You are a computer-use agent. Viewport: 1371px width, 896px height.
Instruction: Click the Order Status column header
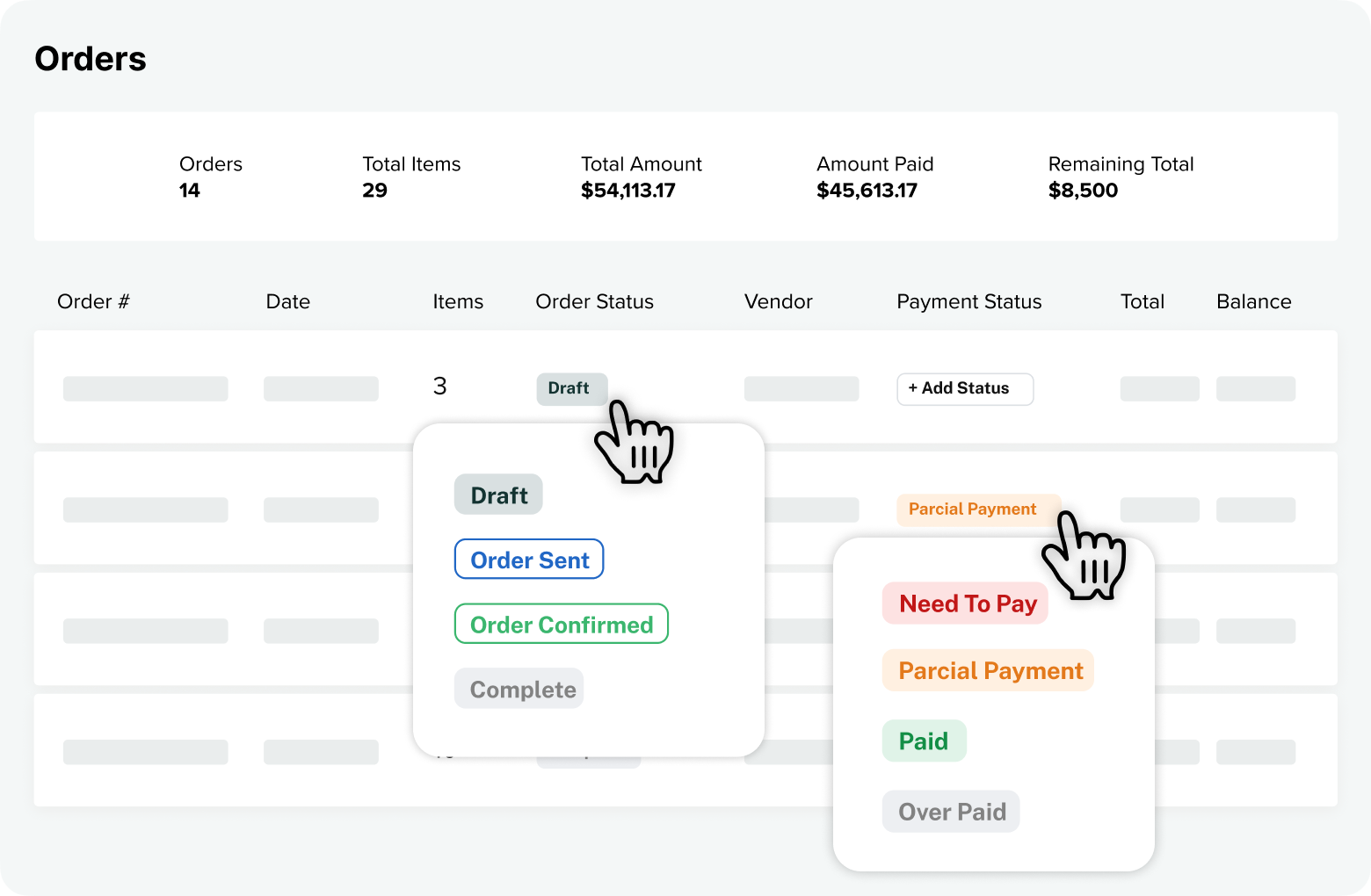click(594, 301)
